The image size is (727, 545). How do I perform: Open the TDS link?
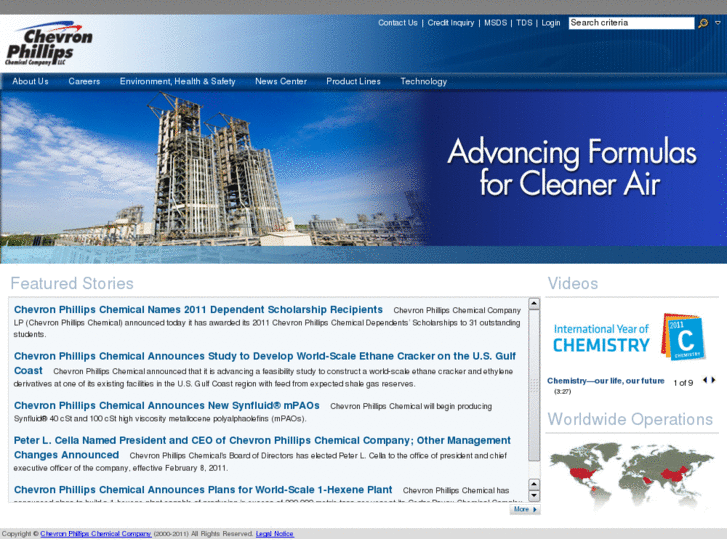click(x=524, y=23)
